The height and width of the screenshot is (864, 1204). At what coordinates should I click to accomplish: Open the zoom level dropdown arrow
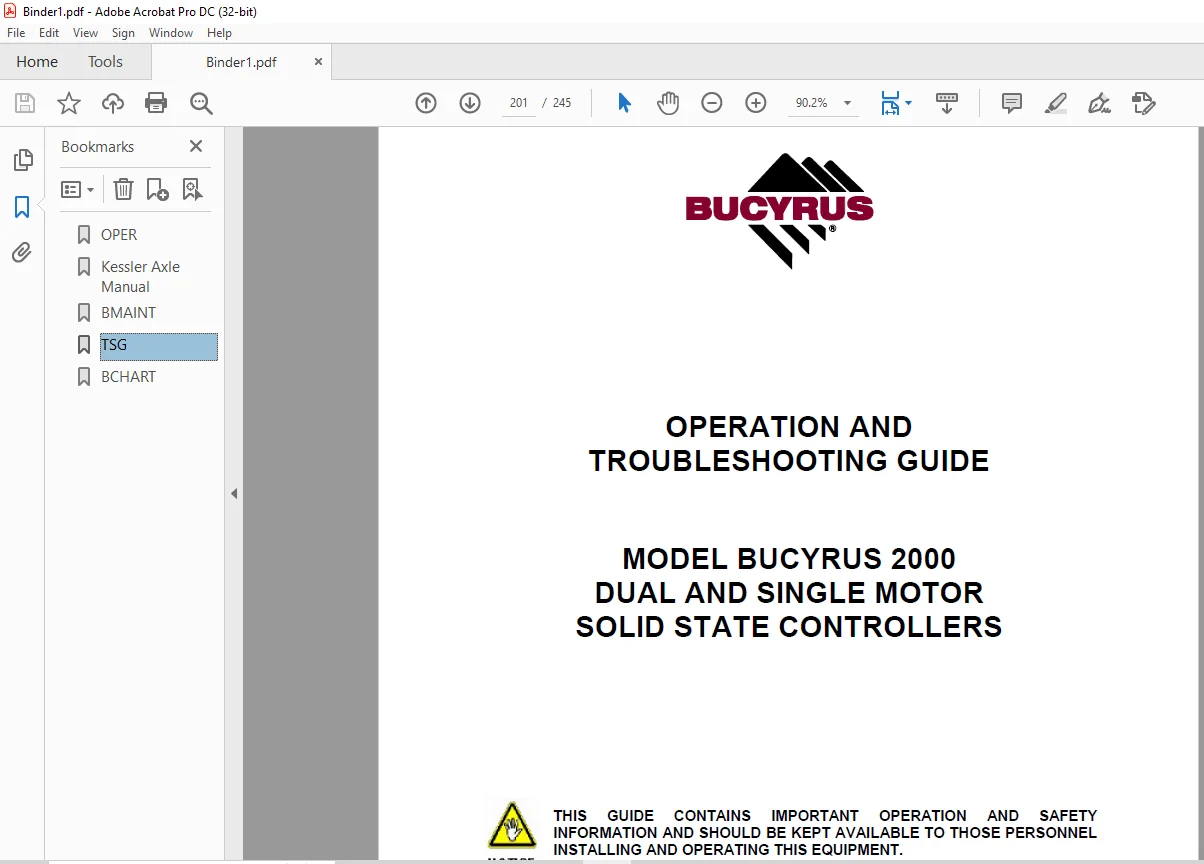click(847, 103)
